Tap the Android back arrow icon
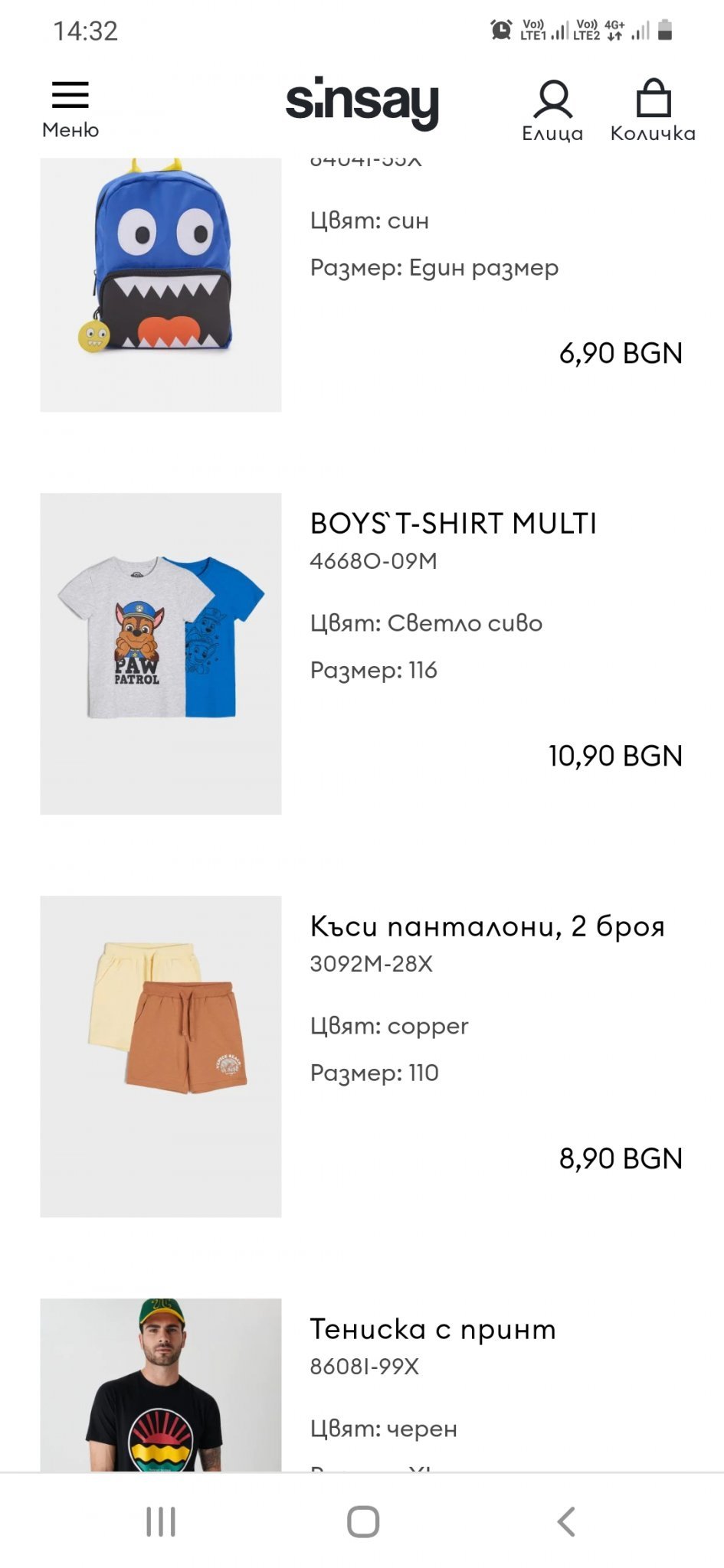Screen dimensions: 724x1568 [x=566, y=1521]
